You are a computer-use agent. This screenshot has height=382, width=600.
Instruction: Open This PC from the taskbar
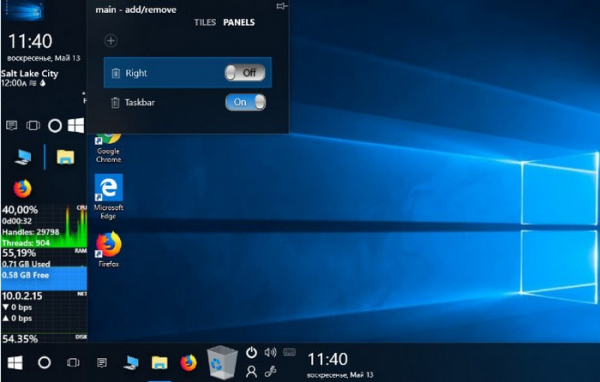coord(130,362)
